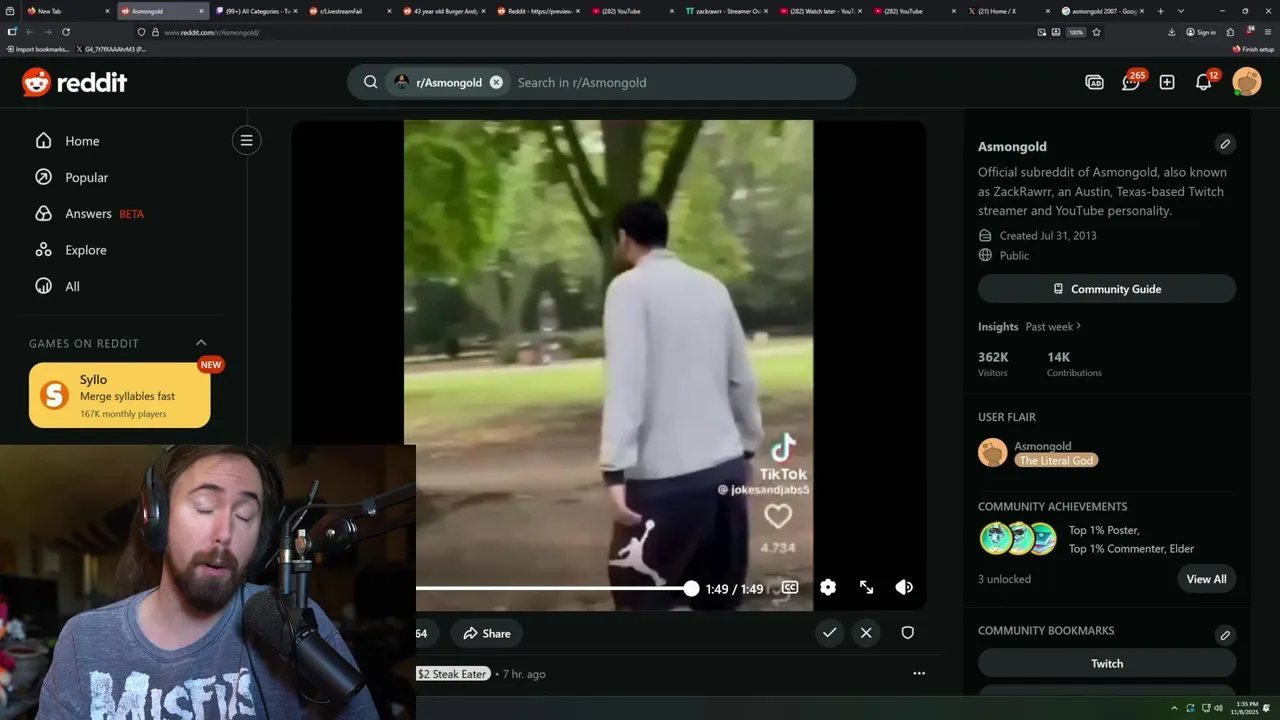Screen dimensions: 1280x720
Task: Click the browser Sign in button
Action: pyautogui.click(x=1201, y=32)
